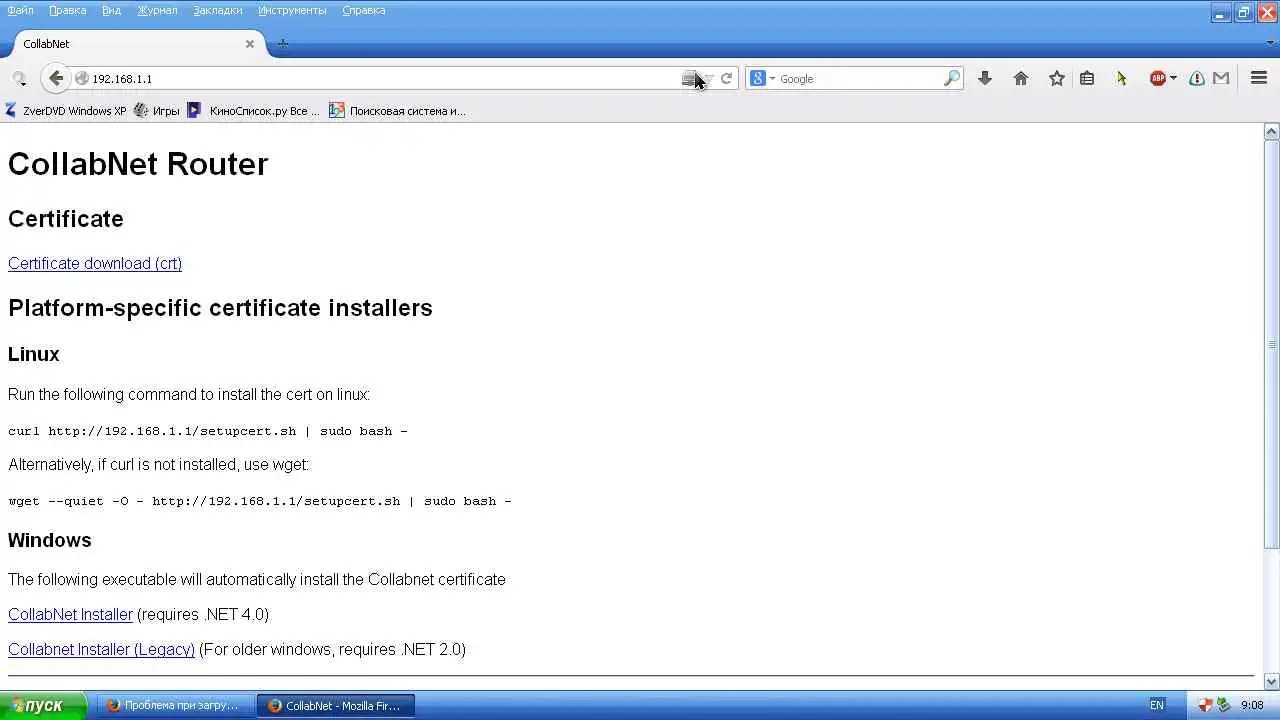This screenshot has height=720, width=1280.
Task: Click the search magnifier in Google box
Action: [x=952, y=78]
